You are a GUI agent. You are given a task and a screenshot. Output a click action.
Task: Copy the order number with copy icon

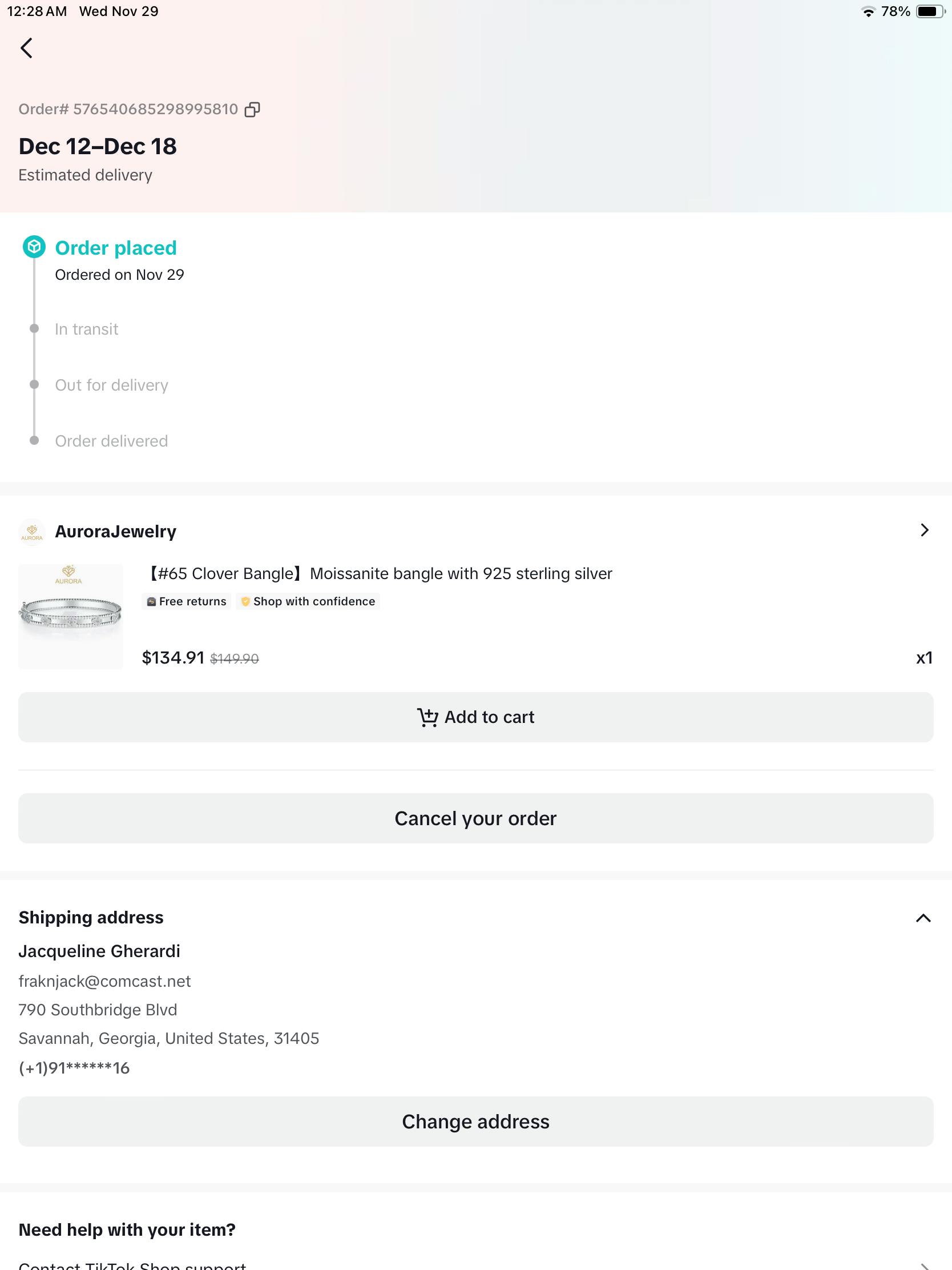point(252,110)
